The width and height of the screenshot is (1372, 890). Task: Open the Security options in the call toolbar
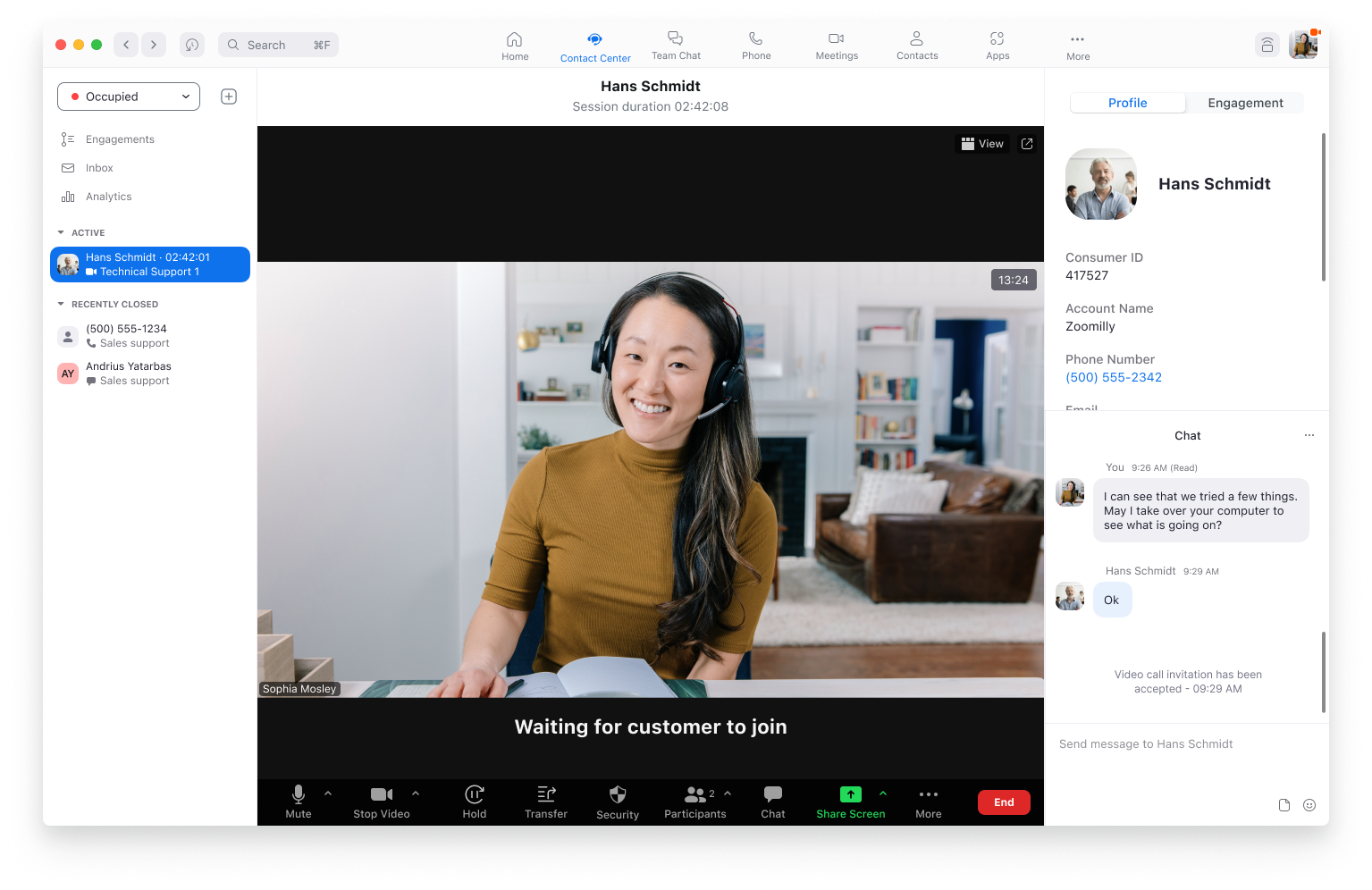coord(617,802)
